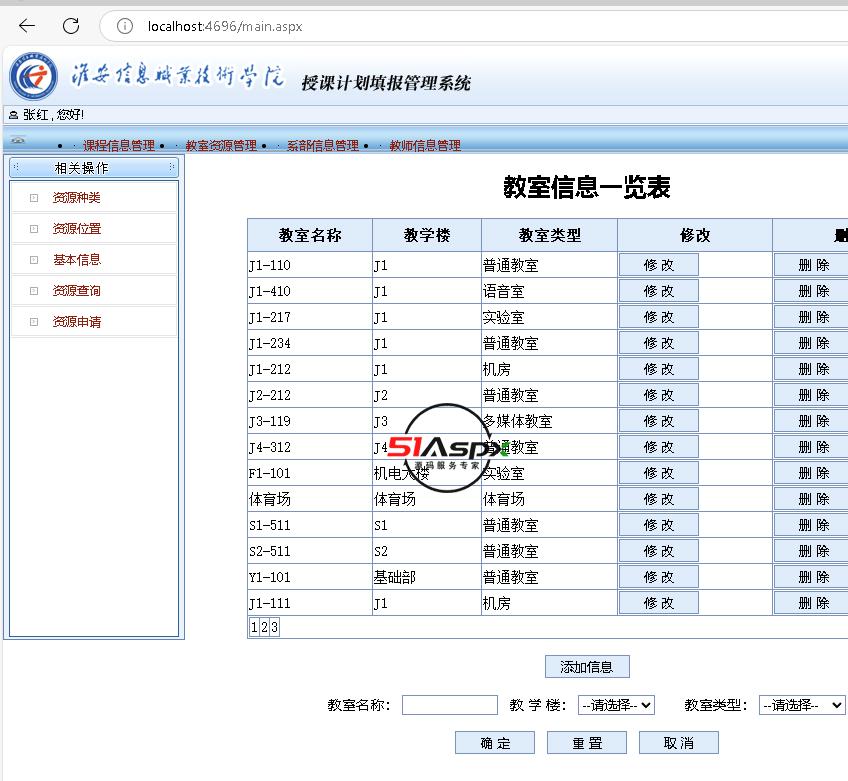Click the browser back arrow
848x781 pixels.
(x=27, y=26)
